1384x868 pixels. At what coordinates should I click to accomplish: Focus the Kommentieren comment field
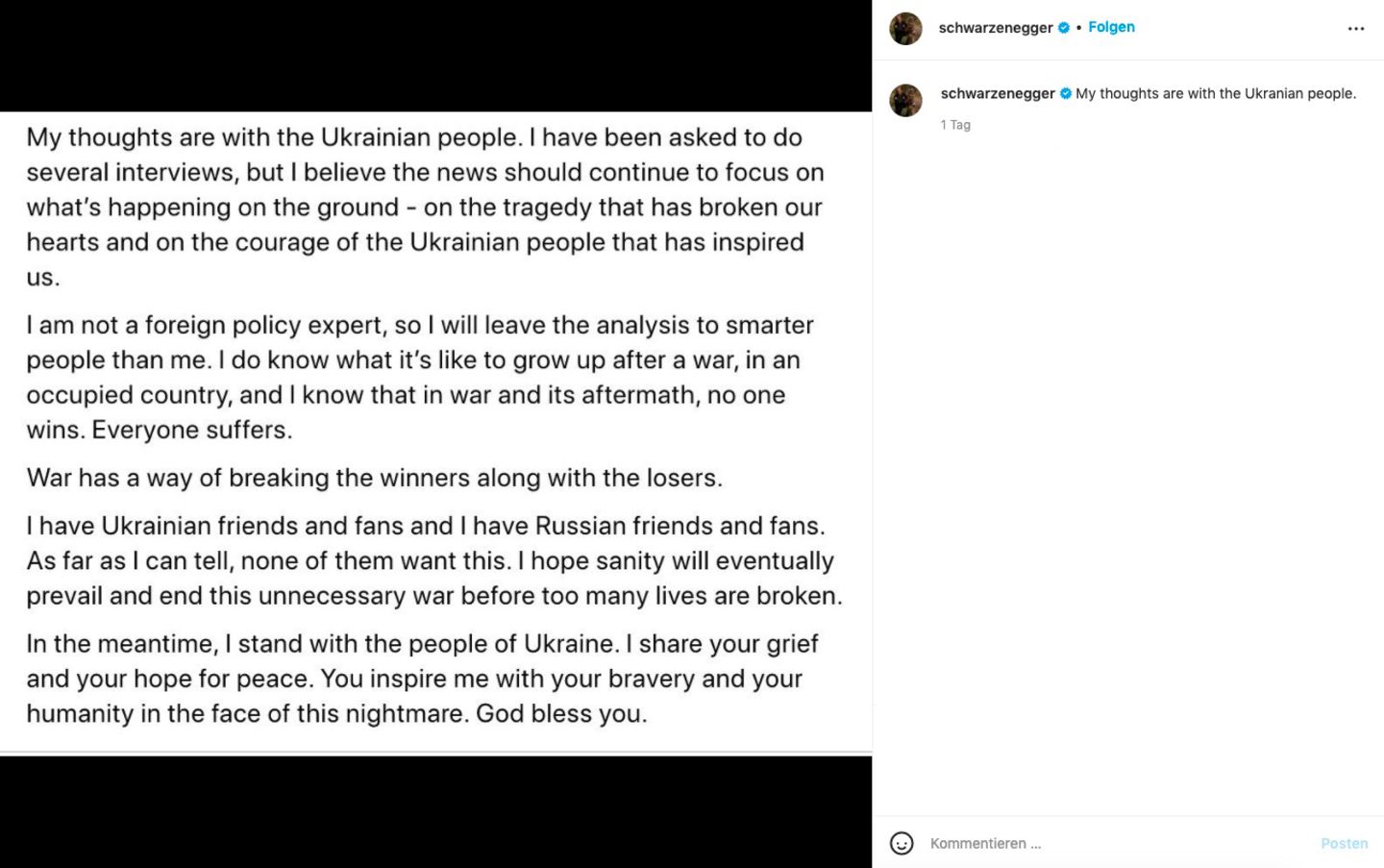coord(1105,843)
